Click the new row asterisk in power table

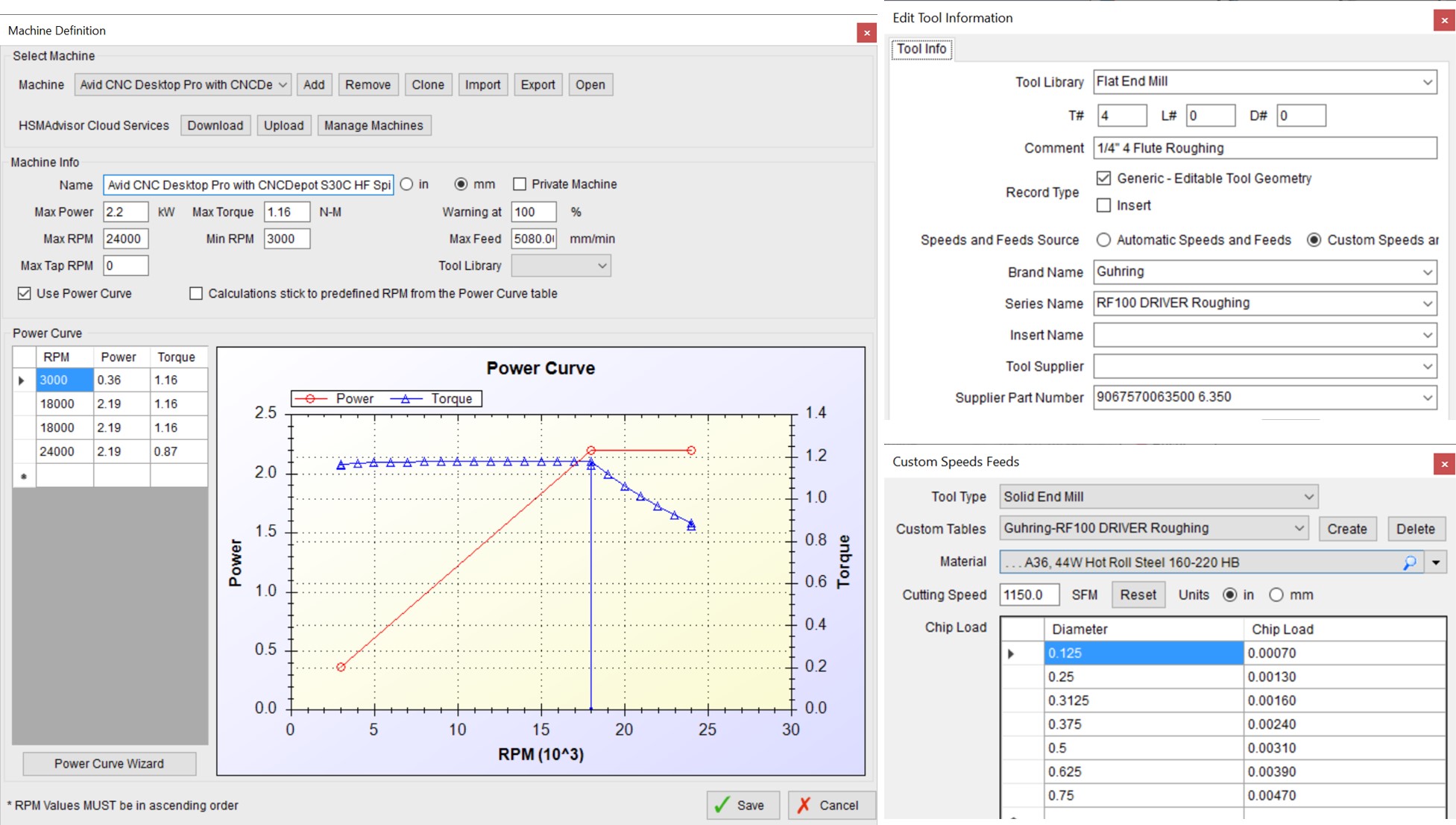click(x=24, y=476)
